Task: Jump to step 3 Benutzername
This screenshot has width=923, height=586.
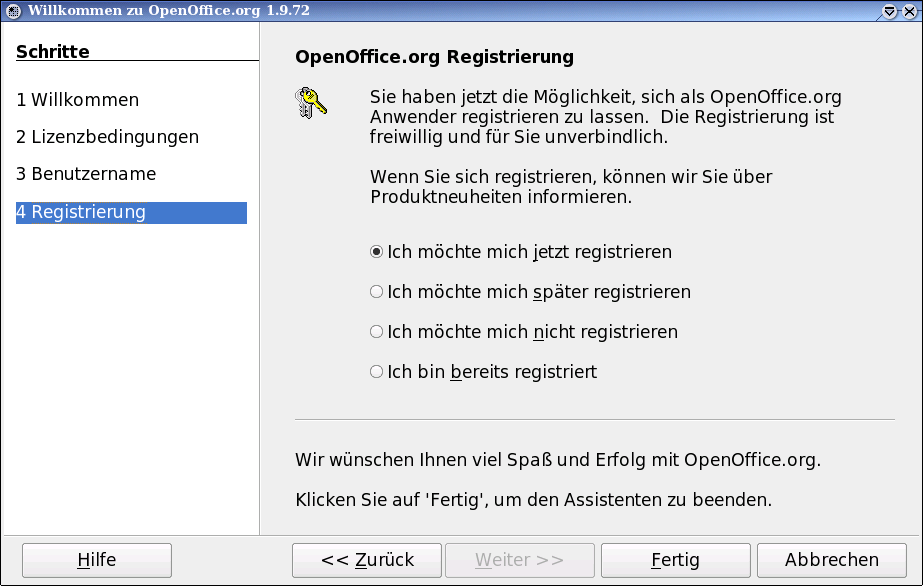Action: click(x=86, y=174)
